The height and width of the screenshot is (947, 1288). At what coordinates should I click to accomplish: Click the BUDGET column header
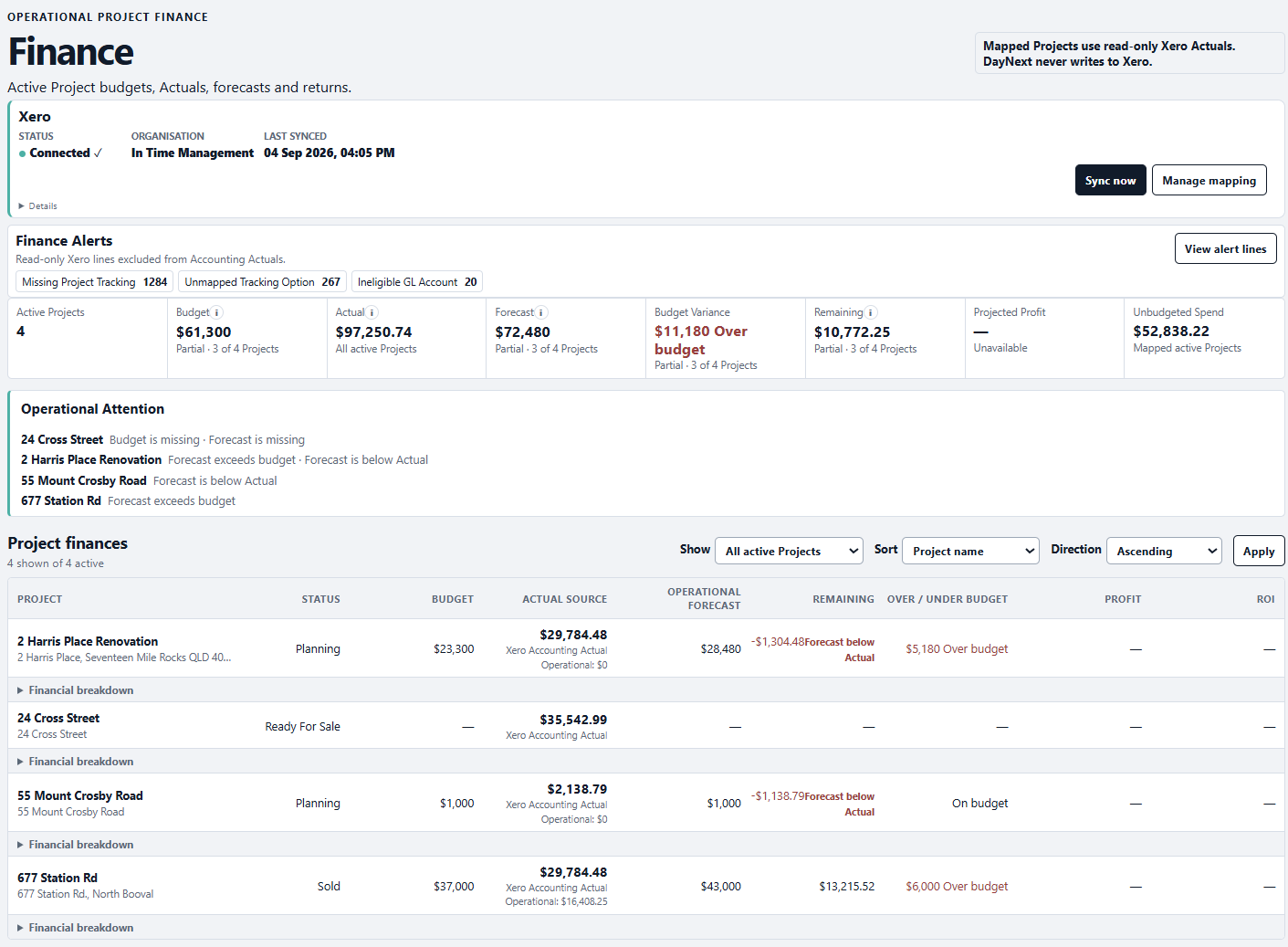(x=453, y=599)
